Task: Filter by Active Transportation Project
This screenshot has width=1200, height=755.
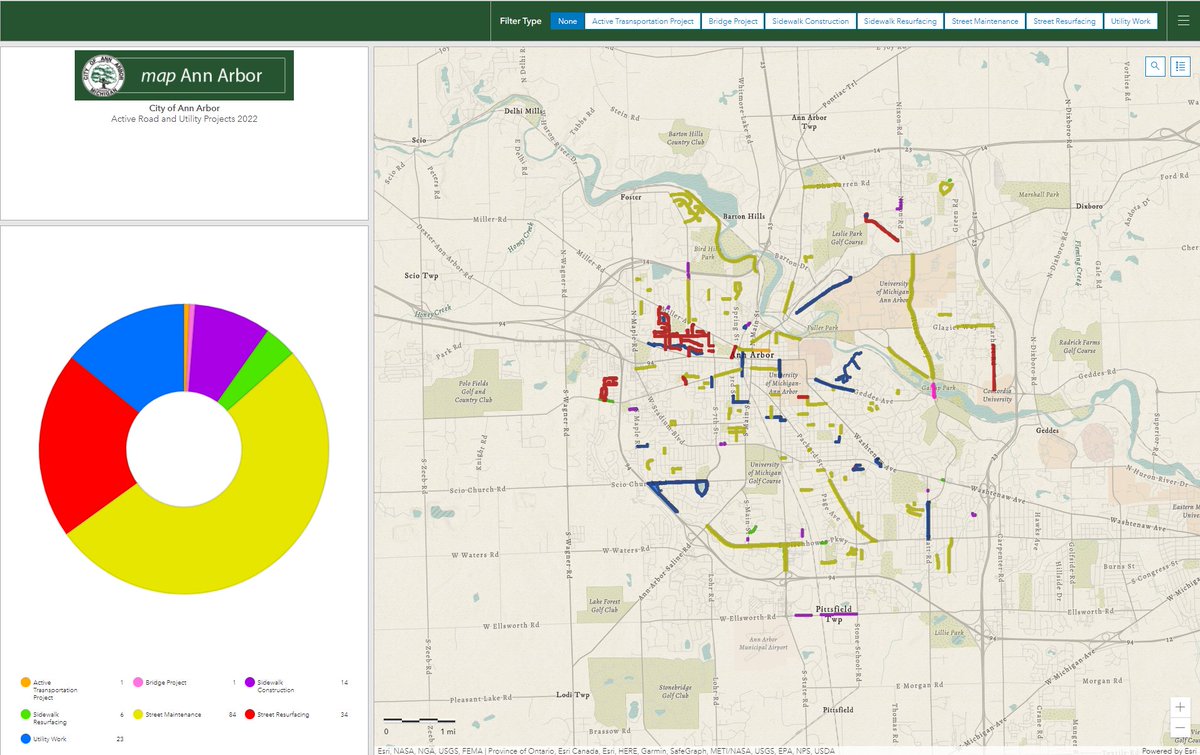Action: point(643,20)
